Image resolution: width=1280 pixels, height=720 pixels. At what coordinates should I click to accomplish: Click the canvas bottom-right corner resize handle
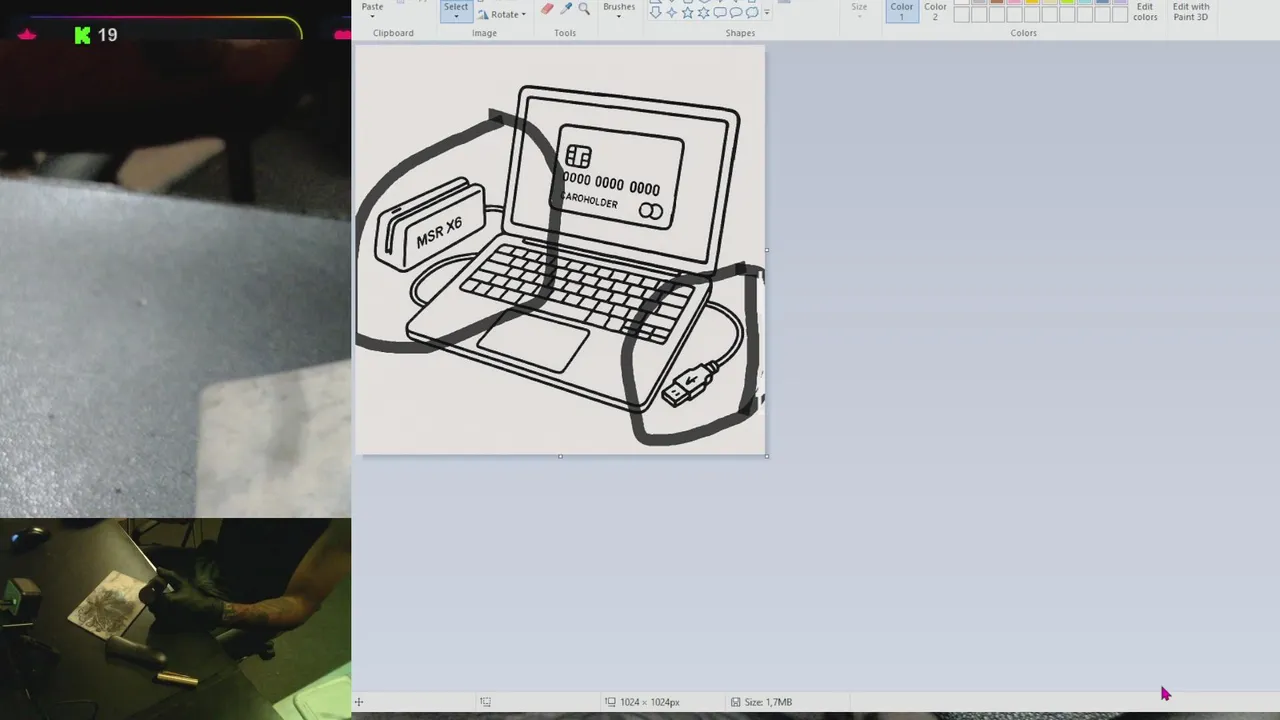pos(767,456)
